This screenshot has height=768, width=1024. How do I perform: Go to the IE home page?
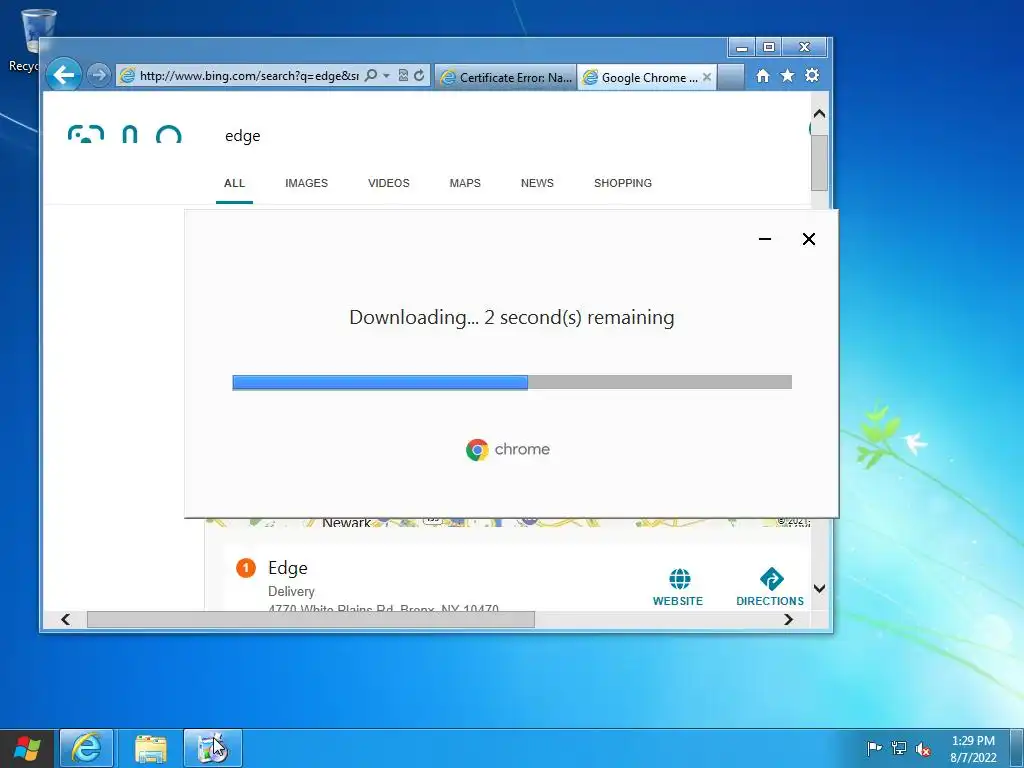point(762,76)
